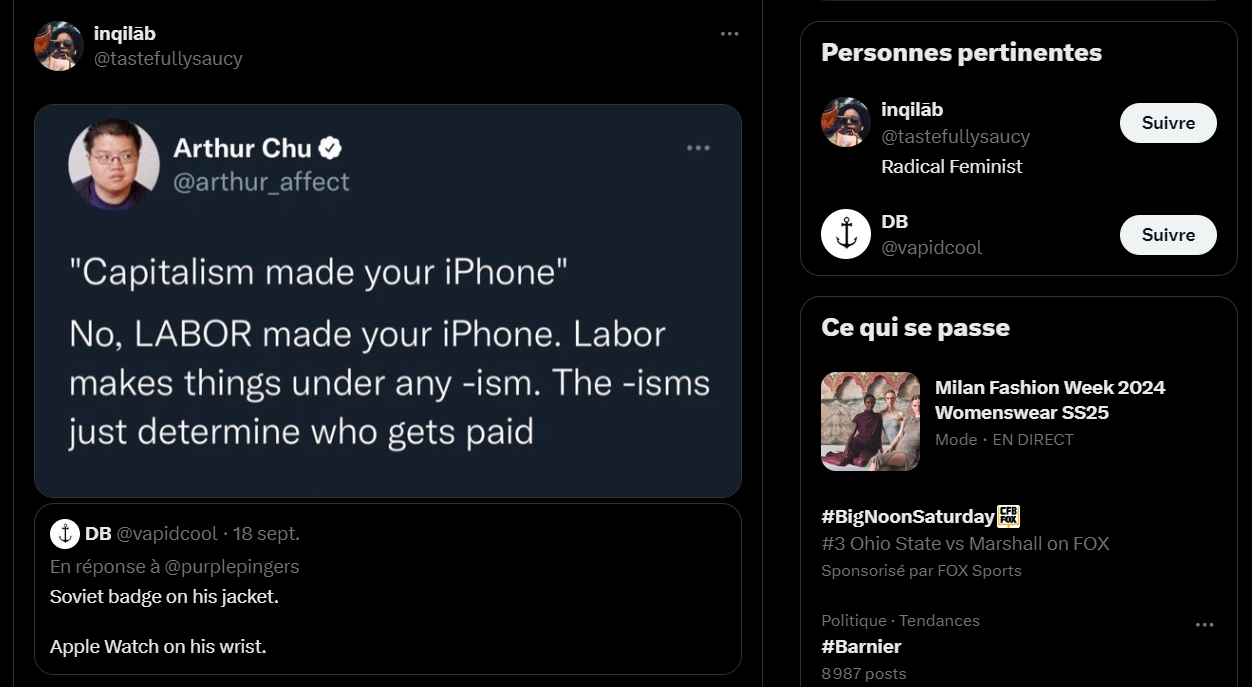Open inqilāb's avatar in the tweet header
This screenshot has height=687, width=1252.
pyautogui.click(x=58, y=46)
